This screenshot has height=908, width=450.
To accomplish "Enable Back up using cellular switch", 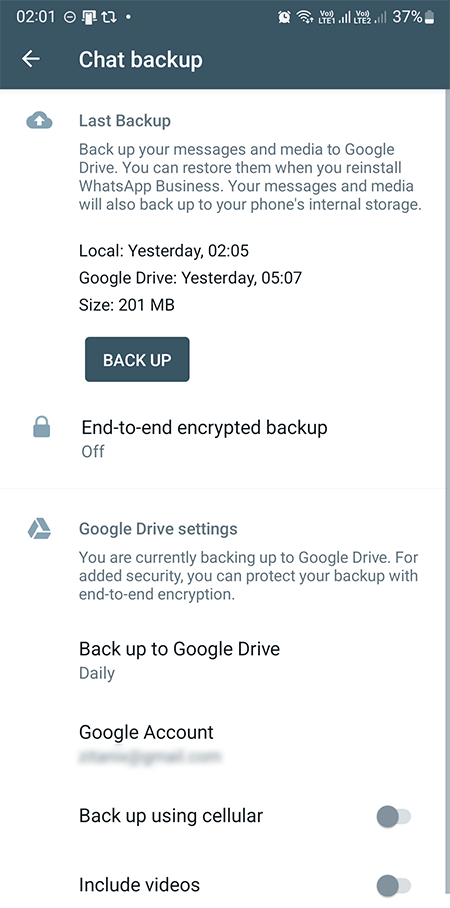I will (x=394, y=817).
